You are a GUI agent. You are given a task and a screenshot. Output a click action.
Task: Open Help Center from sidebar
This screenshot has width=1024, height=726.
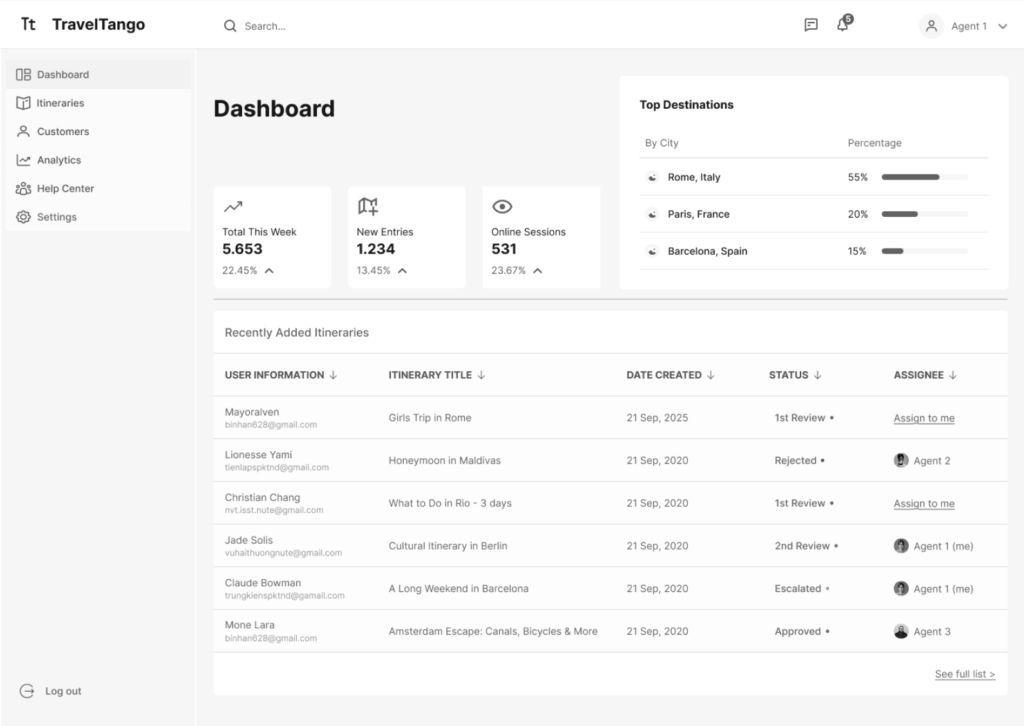[65, 188]
